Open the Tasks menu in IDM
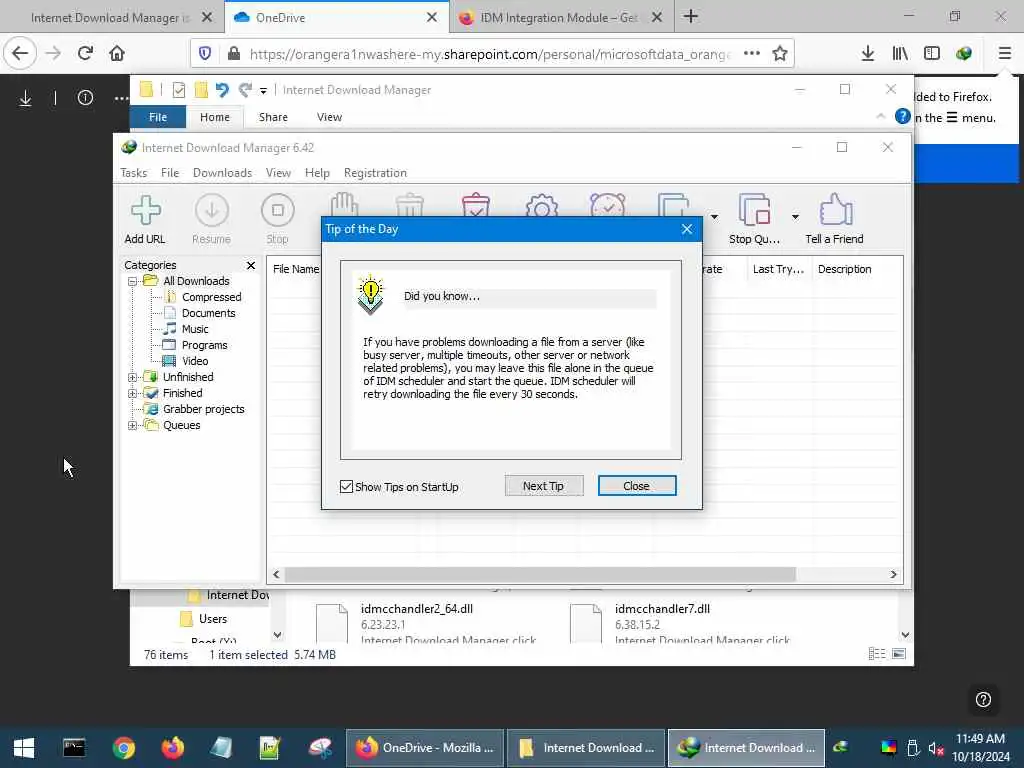 coord(134,173)
